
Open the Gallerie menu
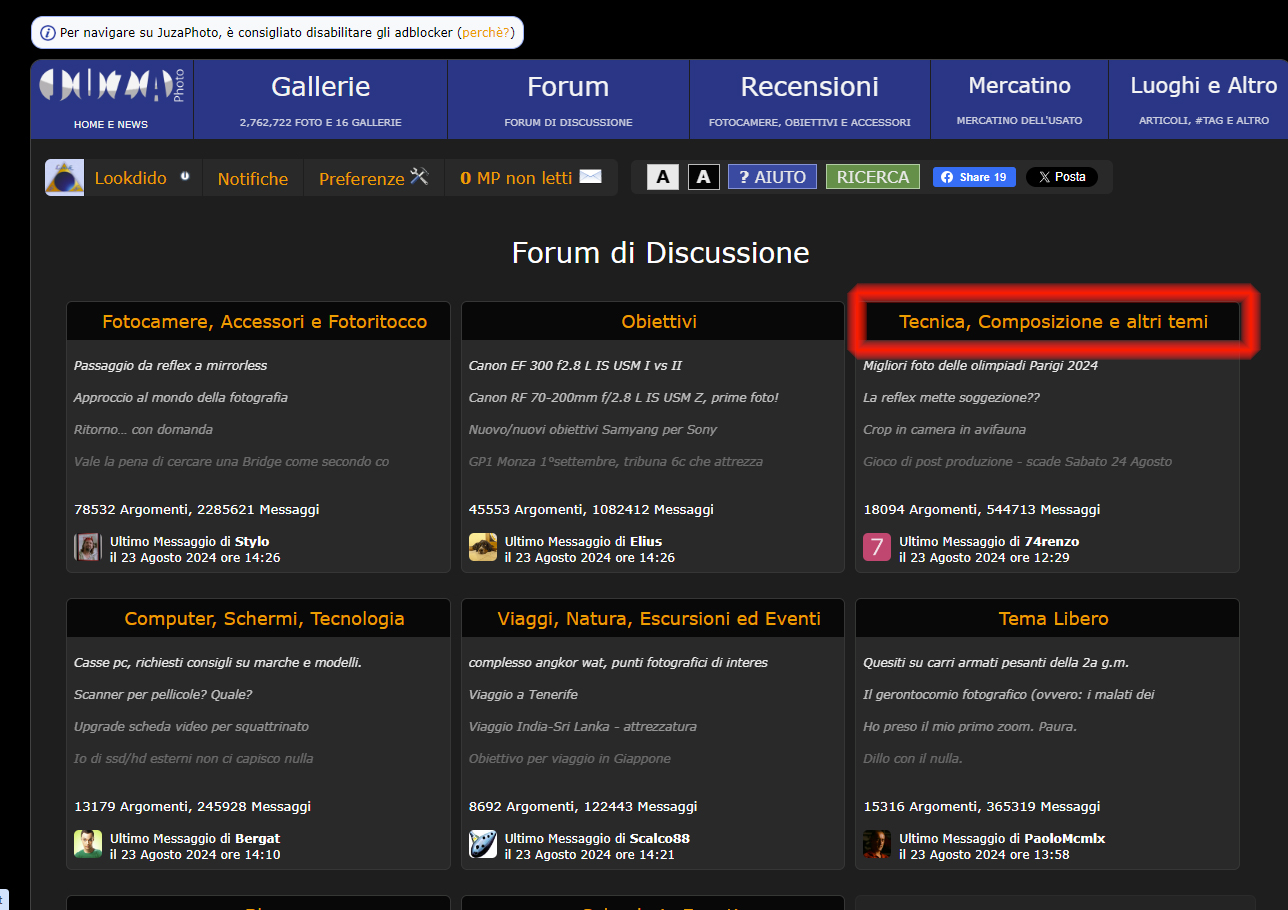[x=320, y=87]
